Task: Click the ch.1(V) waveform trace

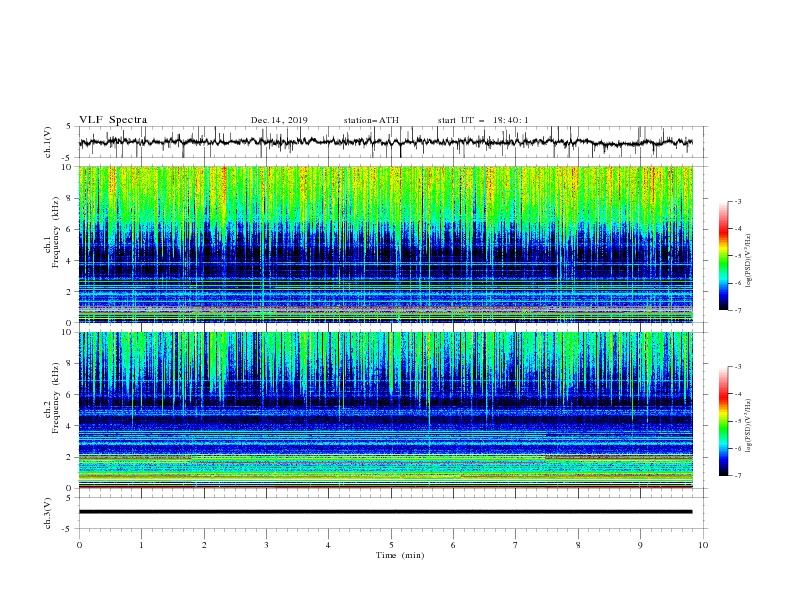Action: (x=385, y=142)
